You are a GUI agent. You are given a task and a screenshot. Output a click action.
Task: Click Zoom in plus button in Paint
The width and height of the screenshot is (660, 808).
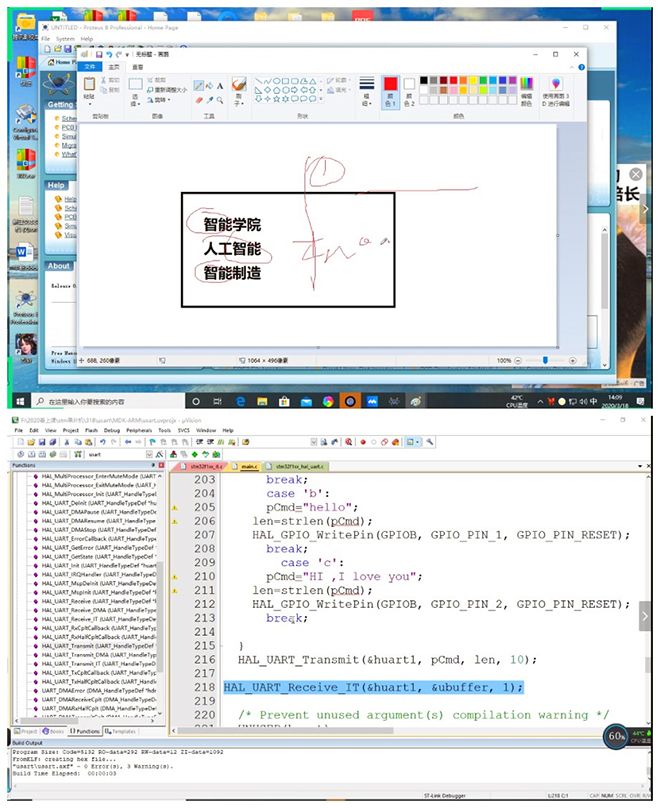(x=572, y=361)
